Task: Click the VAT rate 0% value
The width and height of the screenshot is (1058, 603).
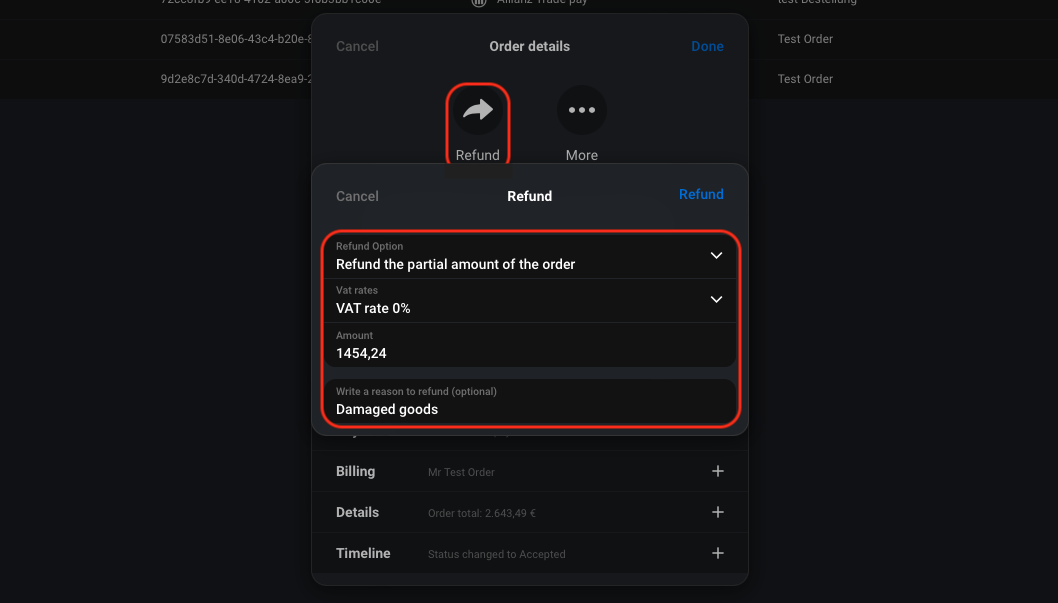Action: click(x=373, y=308)
